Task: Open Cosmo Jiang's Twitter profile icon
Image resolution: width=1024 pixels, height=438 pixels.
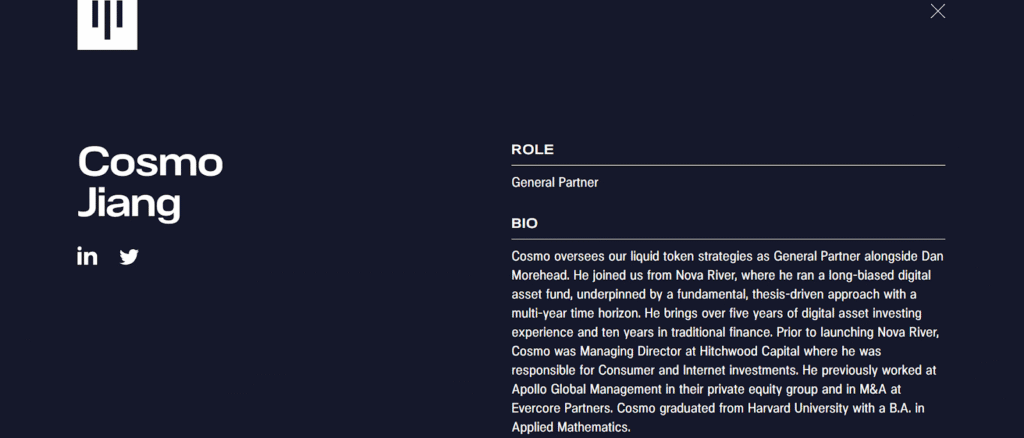Action: point(129,256)
